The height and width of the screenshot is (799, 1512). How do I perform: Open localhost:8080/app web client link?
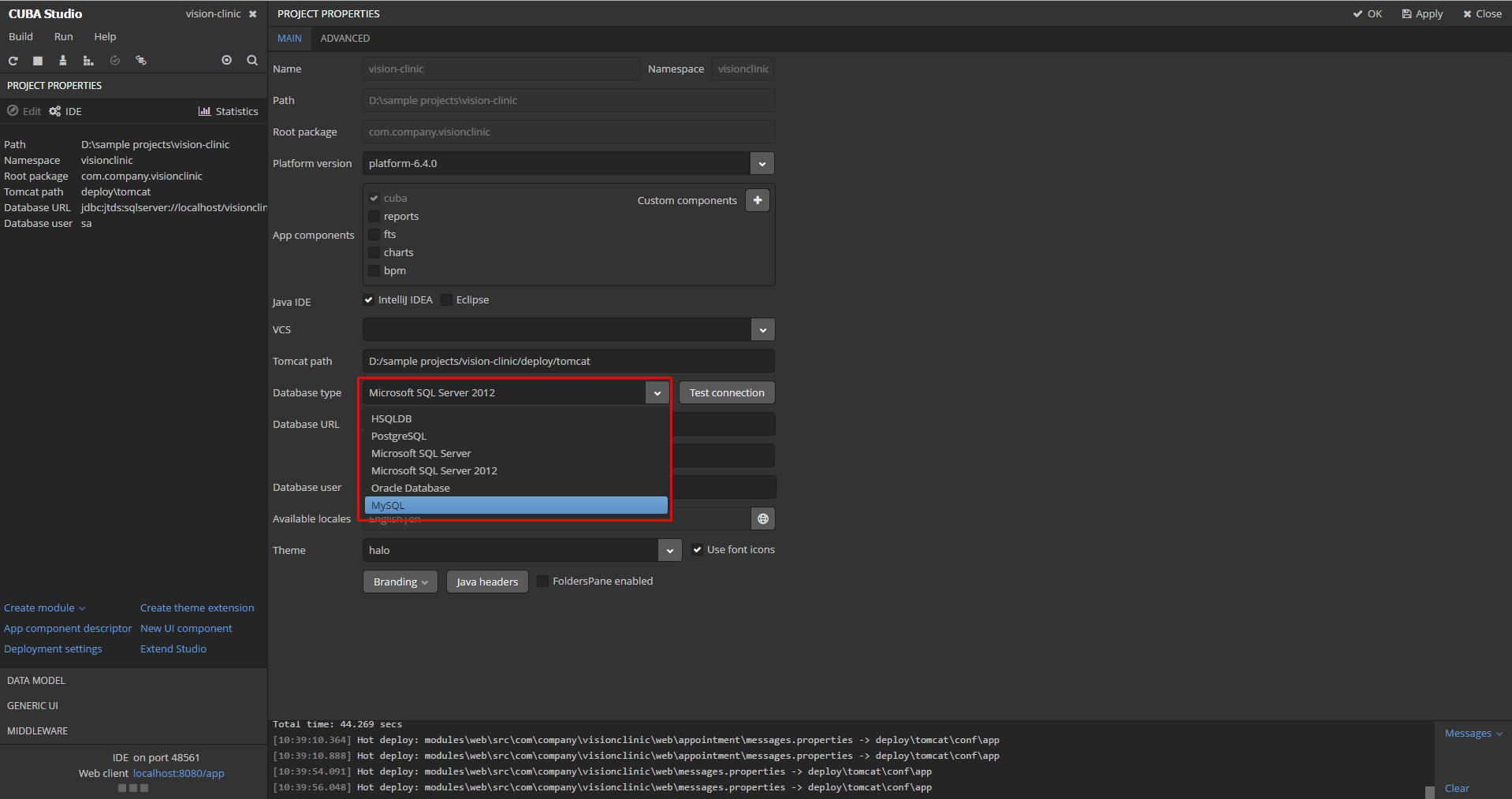(x=179, y=774)
